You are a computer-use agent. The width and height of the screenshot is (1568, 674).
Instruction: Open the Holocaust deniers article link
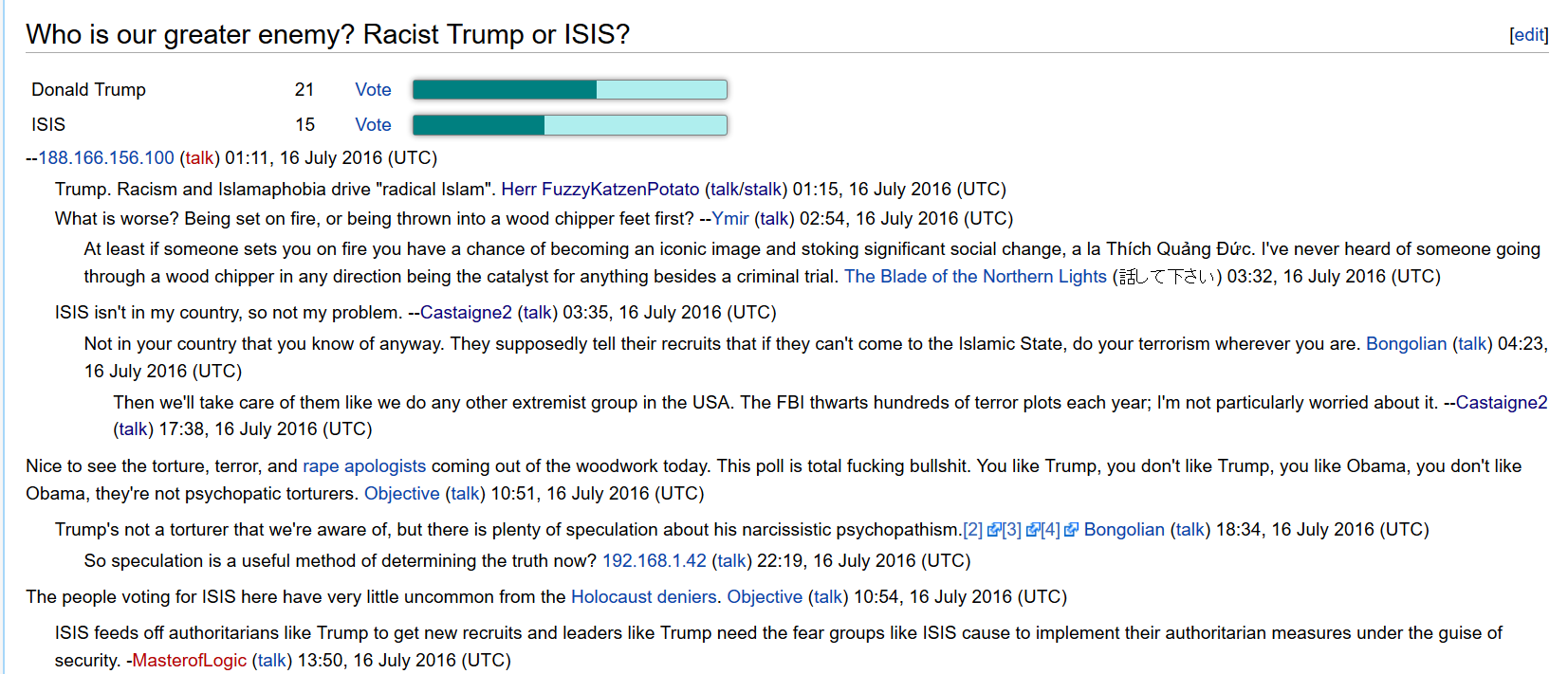[643, 596]
